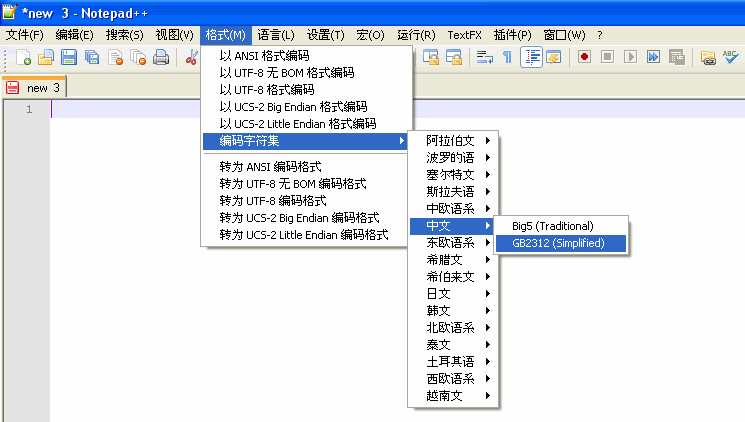Open the 编辑(E) menu

point(74,35)
